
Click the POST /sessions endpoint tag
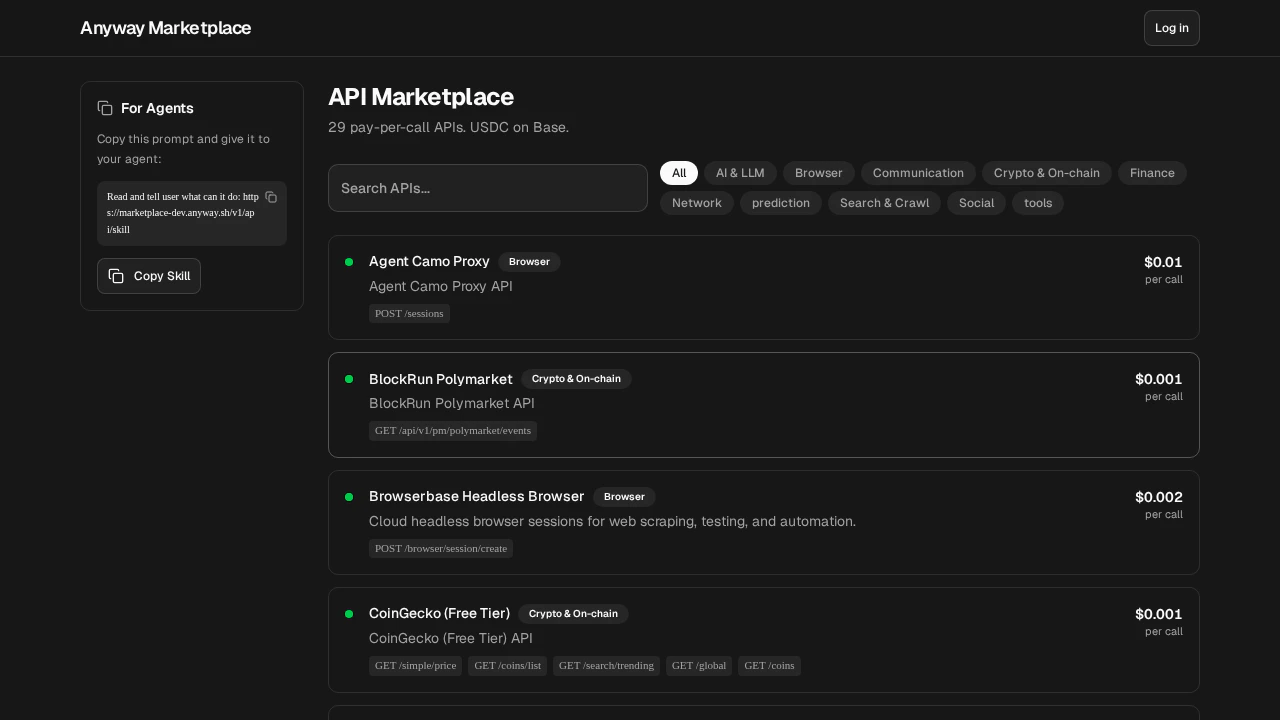coord(409,313)
